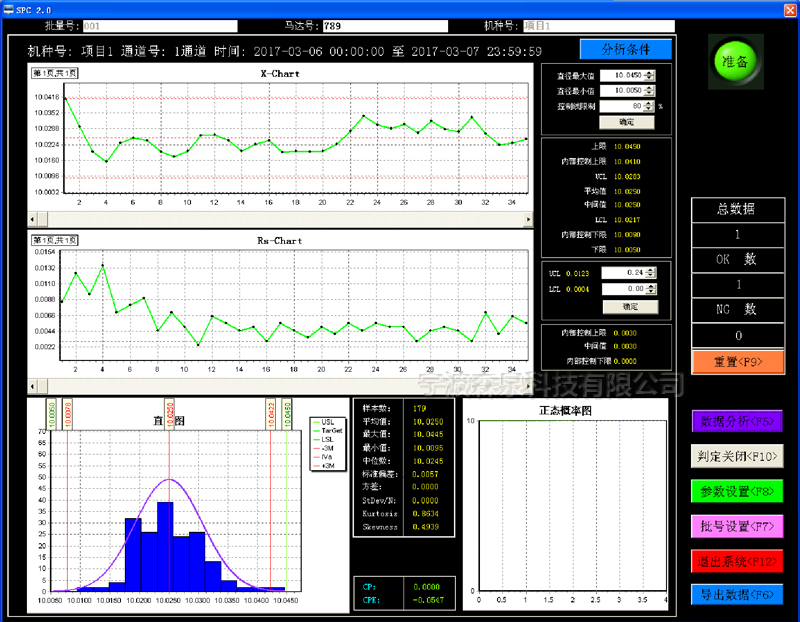Screen dimensions: 800x622
Task: Click the green 准备 status indicator
Action: coord(735,61)
